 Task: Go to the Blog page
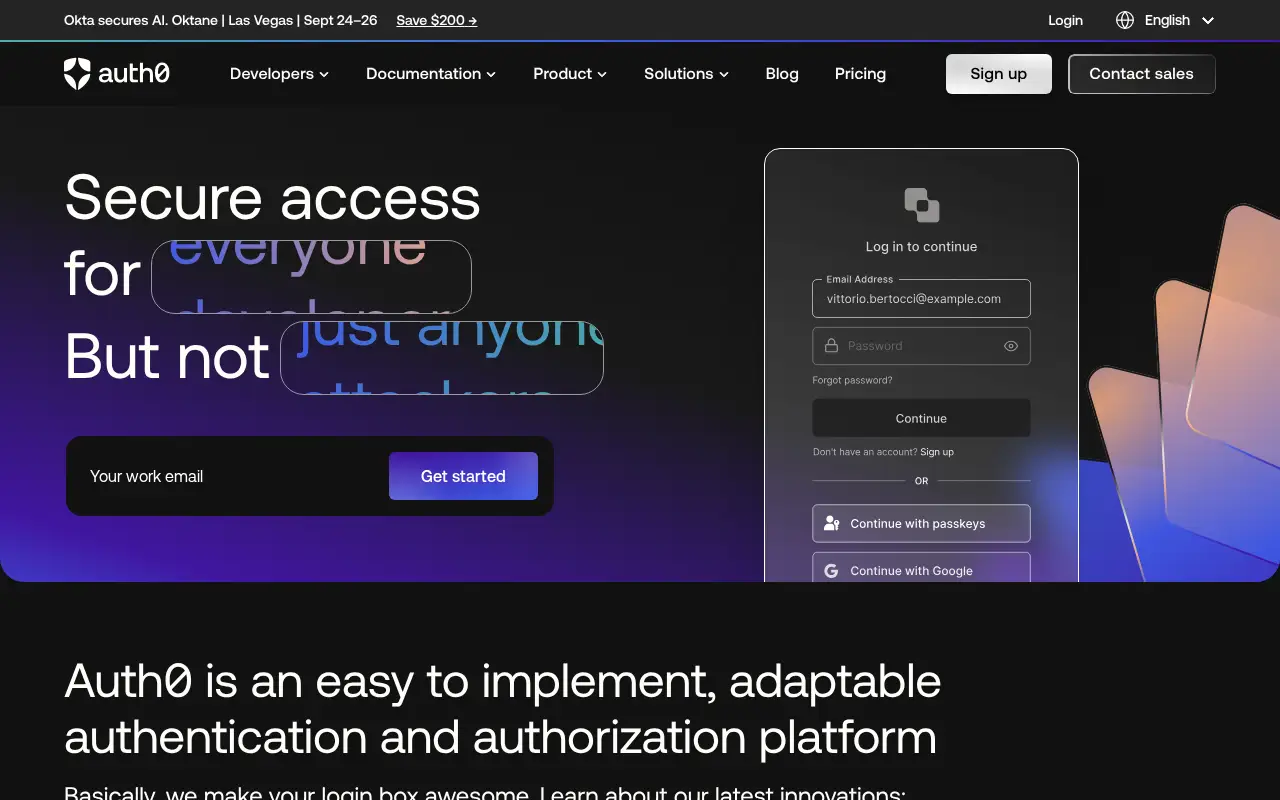coord(782,74)
